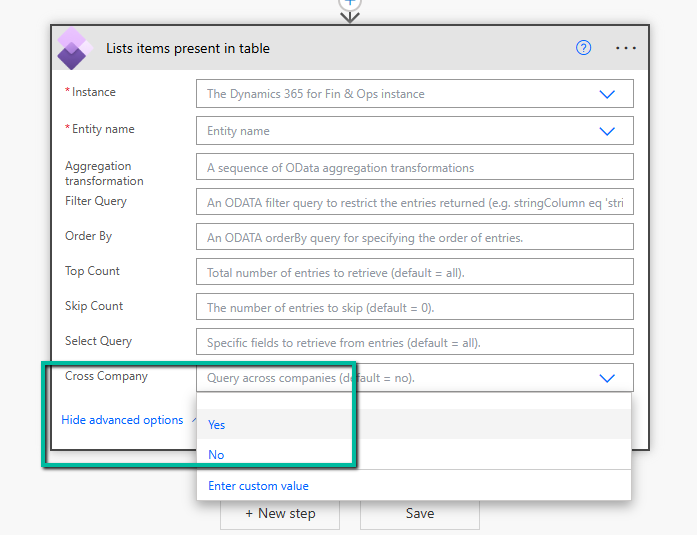This screenshot has width=697, height=535.
Task: Click the Entity name field
Action: click(x=415, y=131)
